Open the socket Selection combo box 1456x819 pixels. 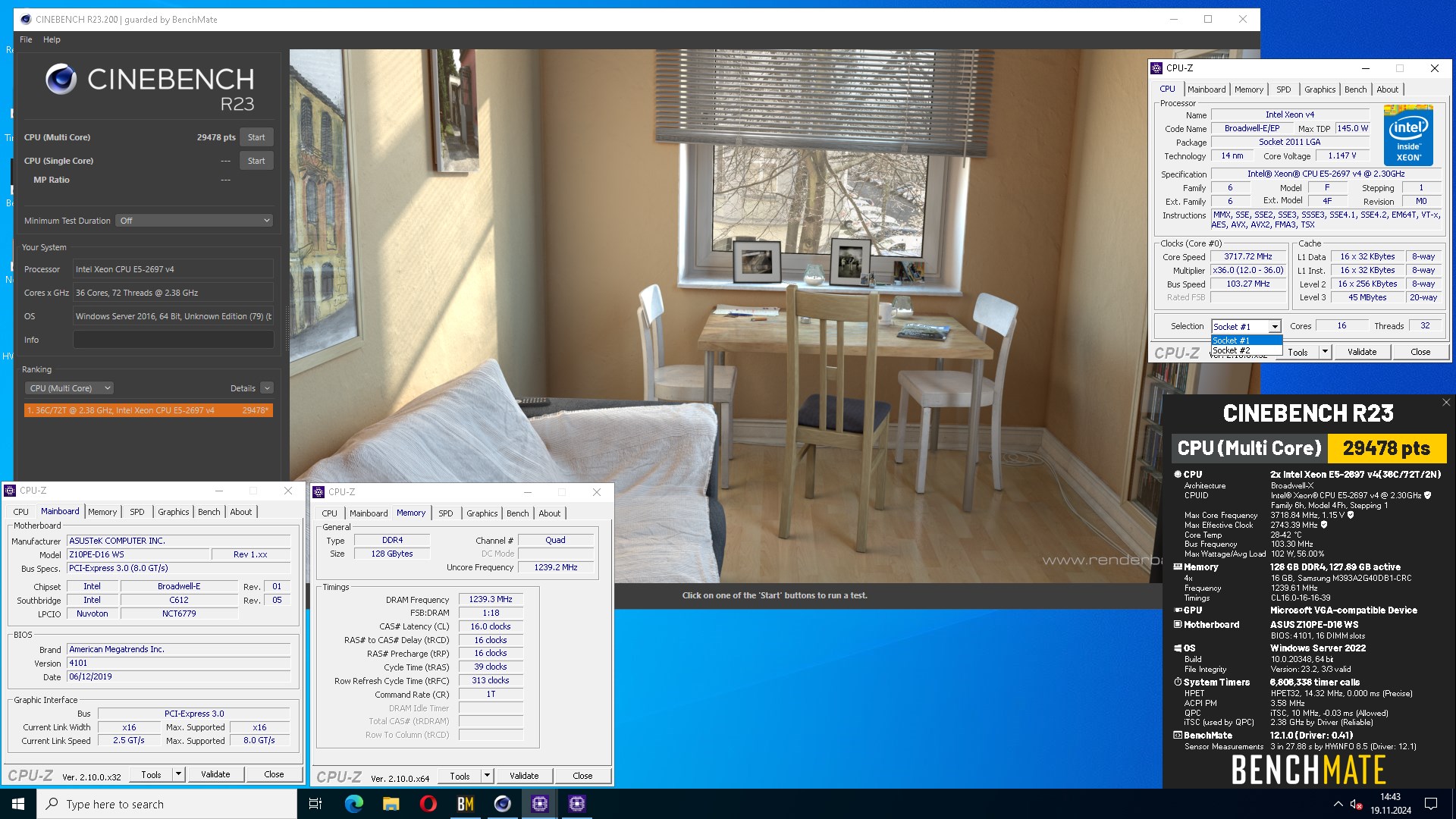pyautogui.click(x=1246, y=326)
